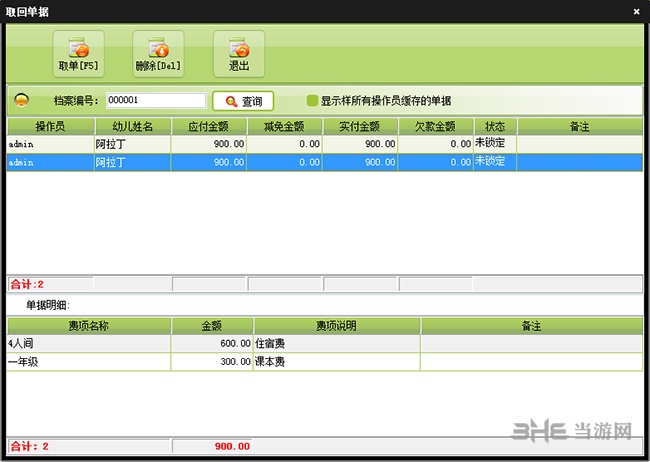The image size is (650, 462).
Task: Click the 取单[F5] toolbar button
Action: click(x=78, y=54)
